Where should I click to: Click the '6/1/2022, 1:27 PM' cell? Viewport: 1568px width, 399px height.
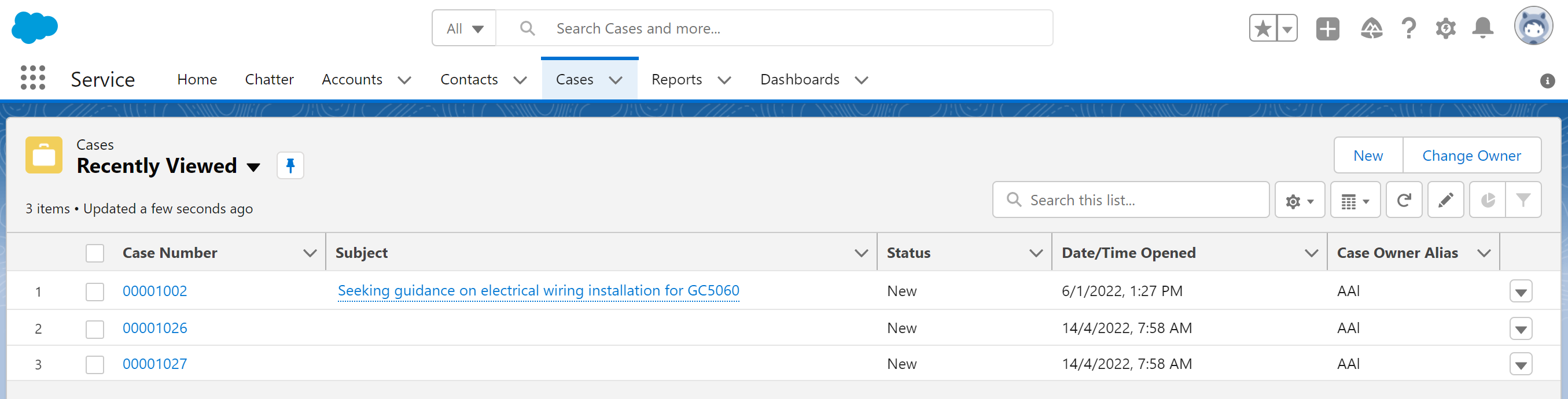[x=1122, y=291]
